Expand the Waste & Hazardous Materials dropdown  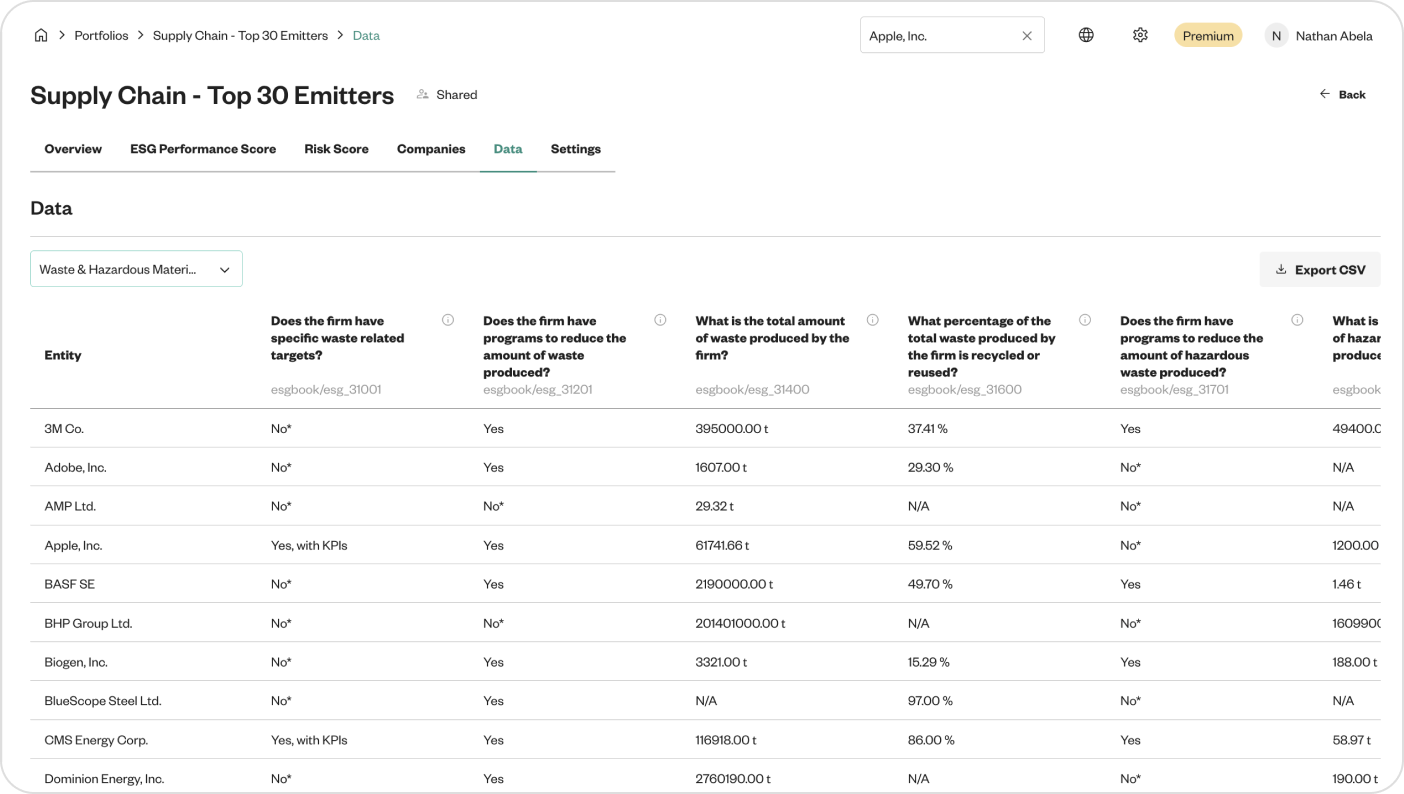pos(136,269)
